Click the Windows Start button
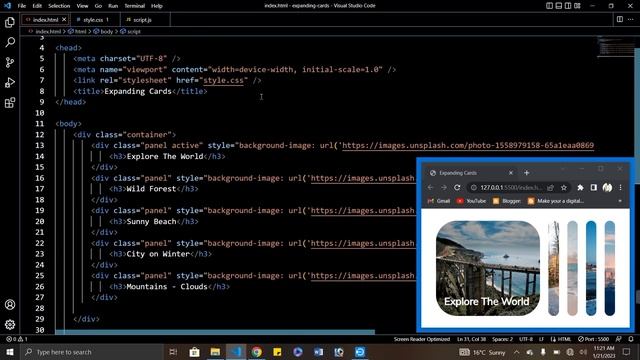Image resolution: width=640 pixels, height=360 pixels. tap(10, 352)
